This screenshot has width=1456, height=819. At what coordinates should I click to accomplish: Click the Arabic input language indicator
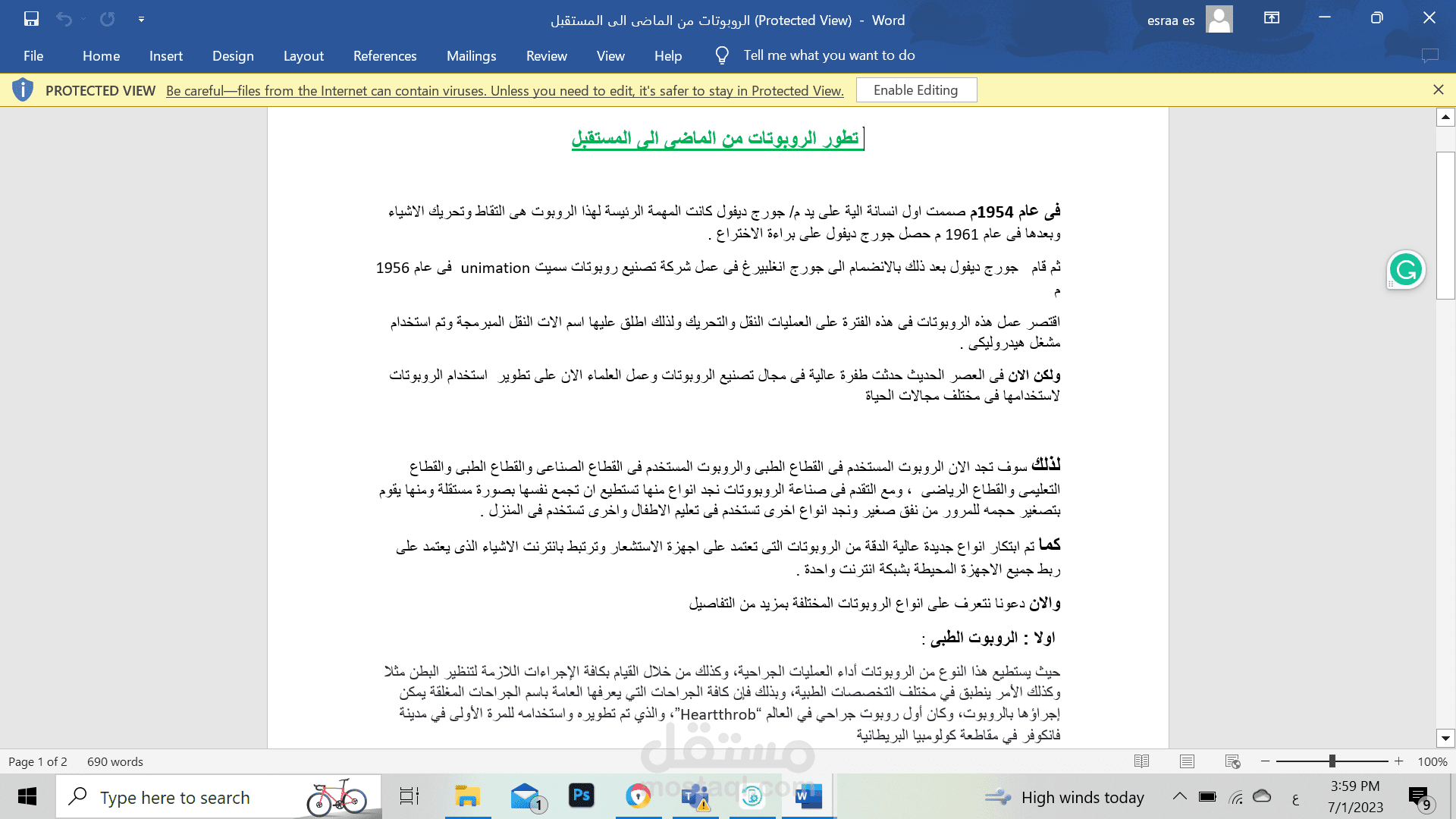pos(1295,798)
